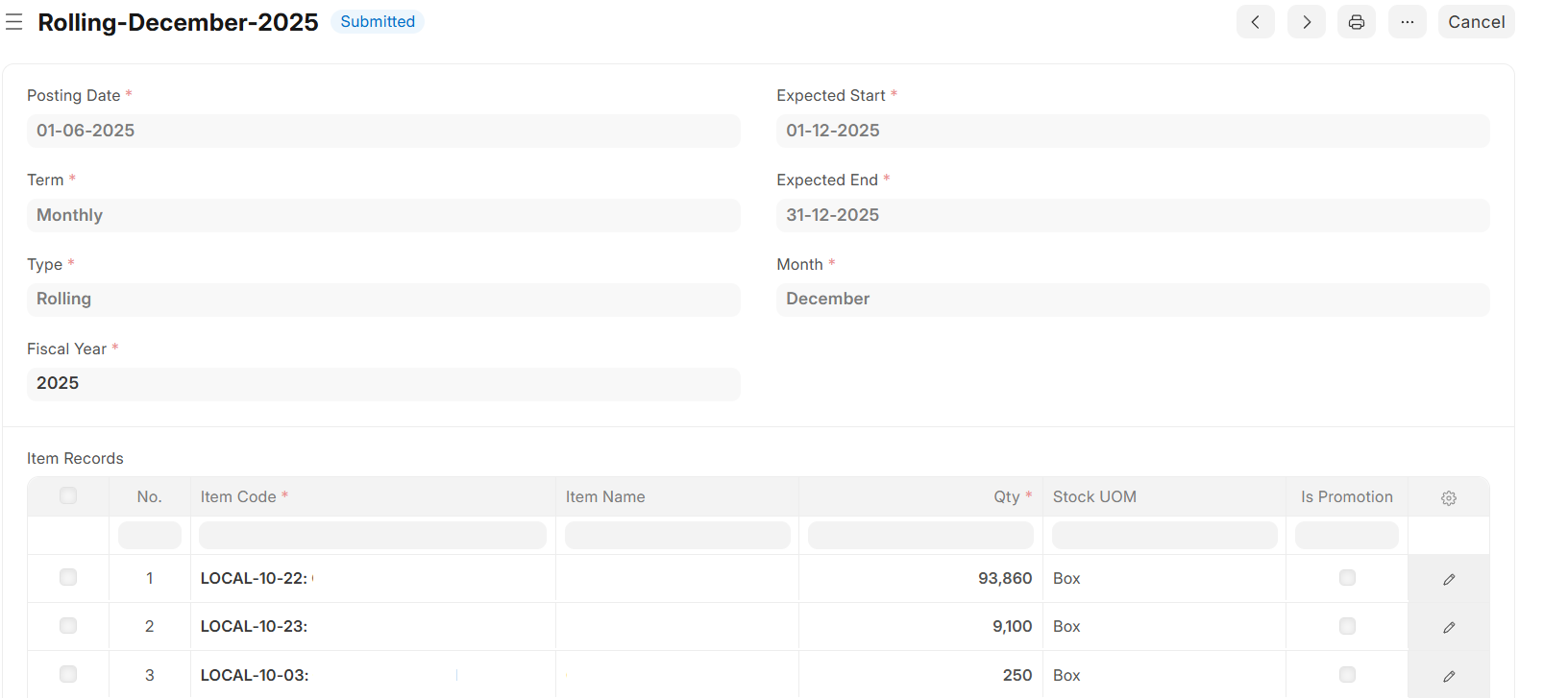
Task: Open item LOCAL-10-23 link
Action: (x=254, y=627)
